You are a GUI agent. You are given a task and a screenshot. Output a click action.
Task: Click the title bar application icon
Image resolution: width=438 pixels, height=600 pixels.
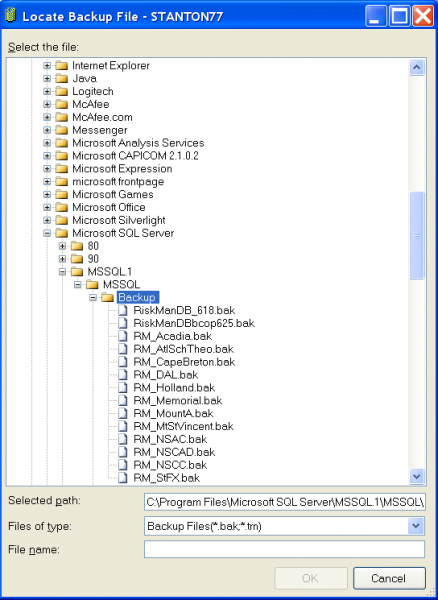click(11, 16)
